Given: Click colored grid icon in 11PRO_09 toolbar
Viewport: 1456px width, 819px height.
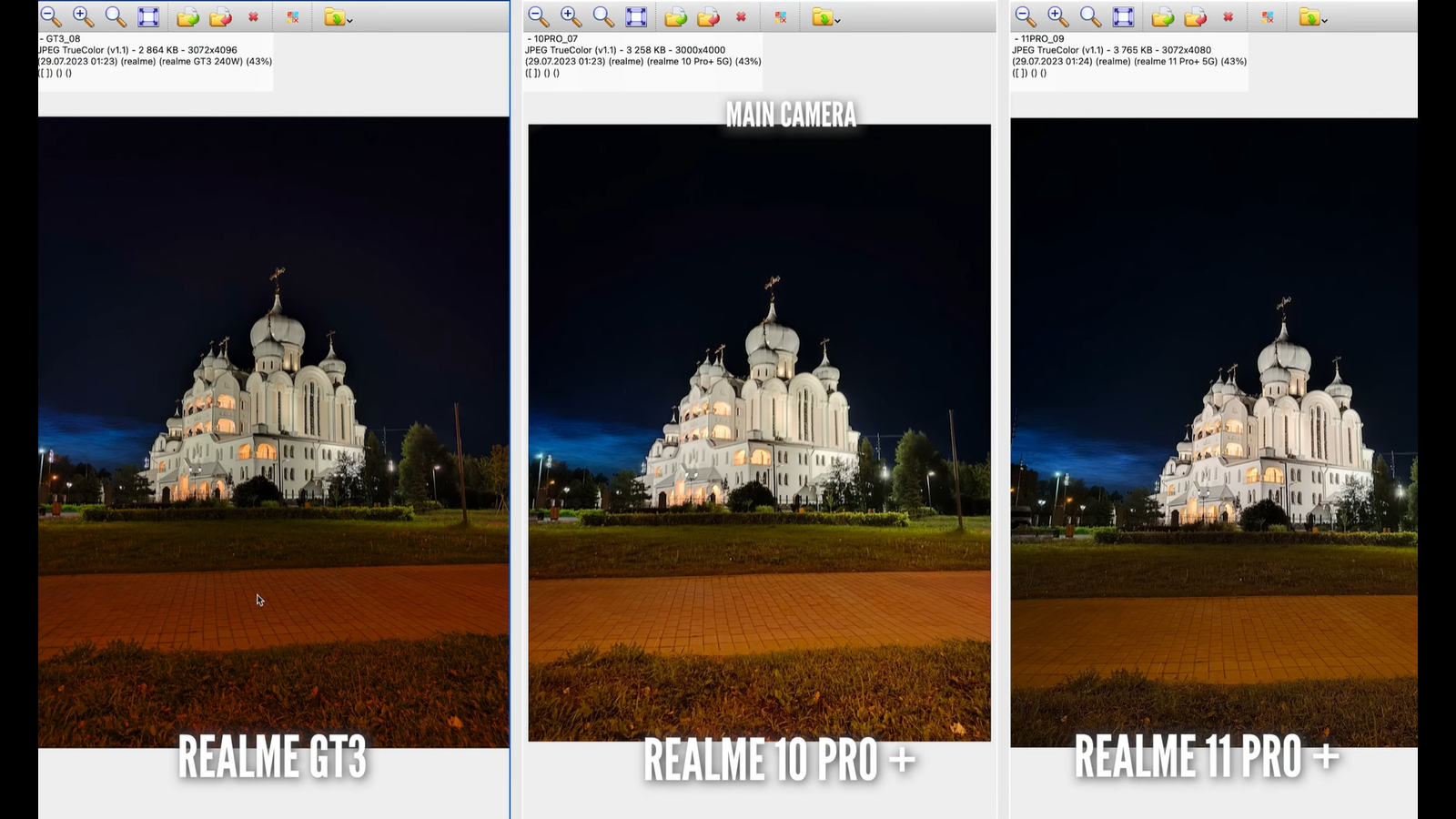Looking at the screenshot, I should [x=1268, y=17].
